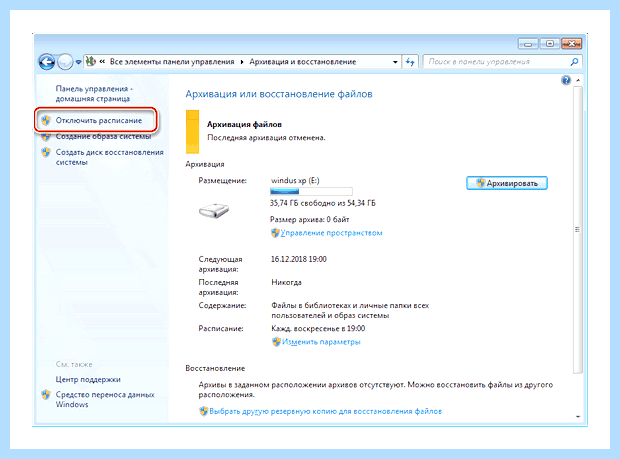
Task: Click the 'windus xp (E:)' drive label
Action: pos(295,180)
